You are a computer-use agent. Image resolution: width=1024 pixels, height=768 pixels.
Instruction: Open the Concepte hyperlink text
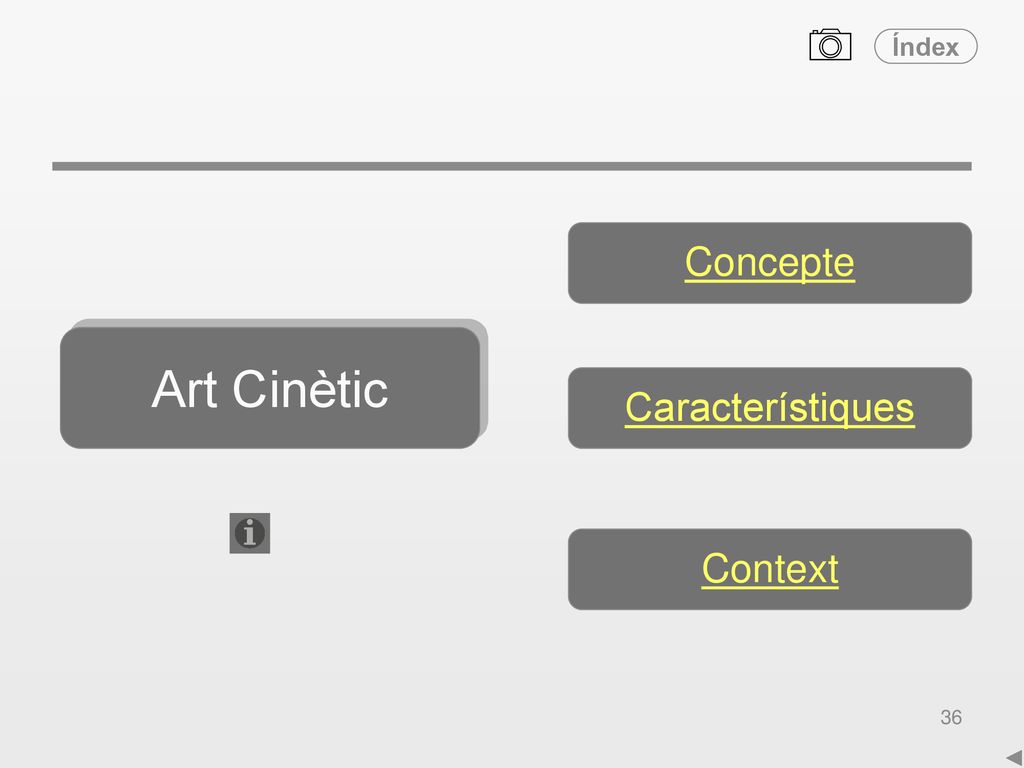[769, 263]
